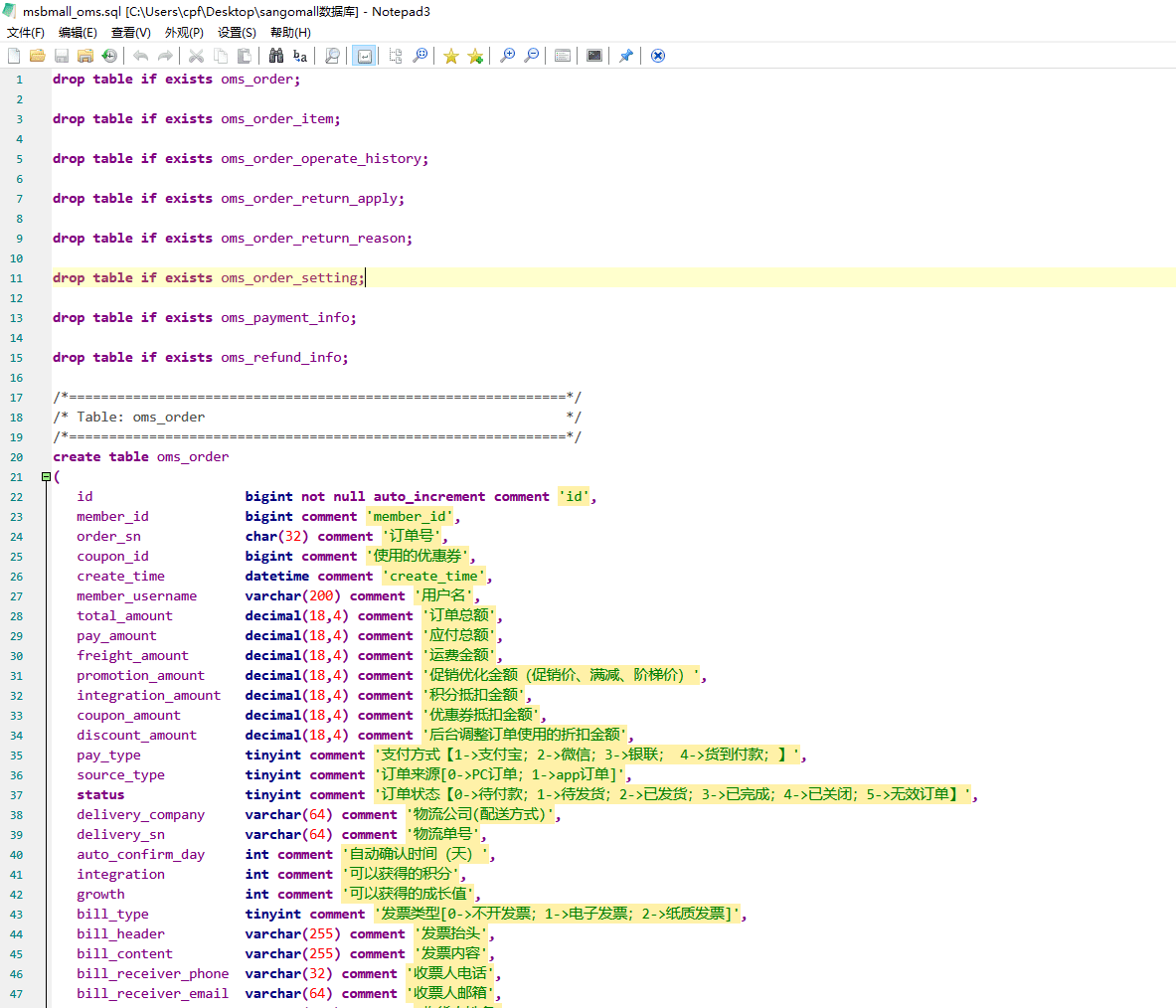This screenshot has width=1176, height=1008.
Task: Click 'varchar(200)' on the member_username line
Action: tap(292, 596)
